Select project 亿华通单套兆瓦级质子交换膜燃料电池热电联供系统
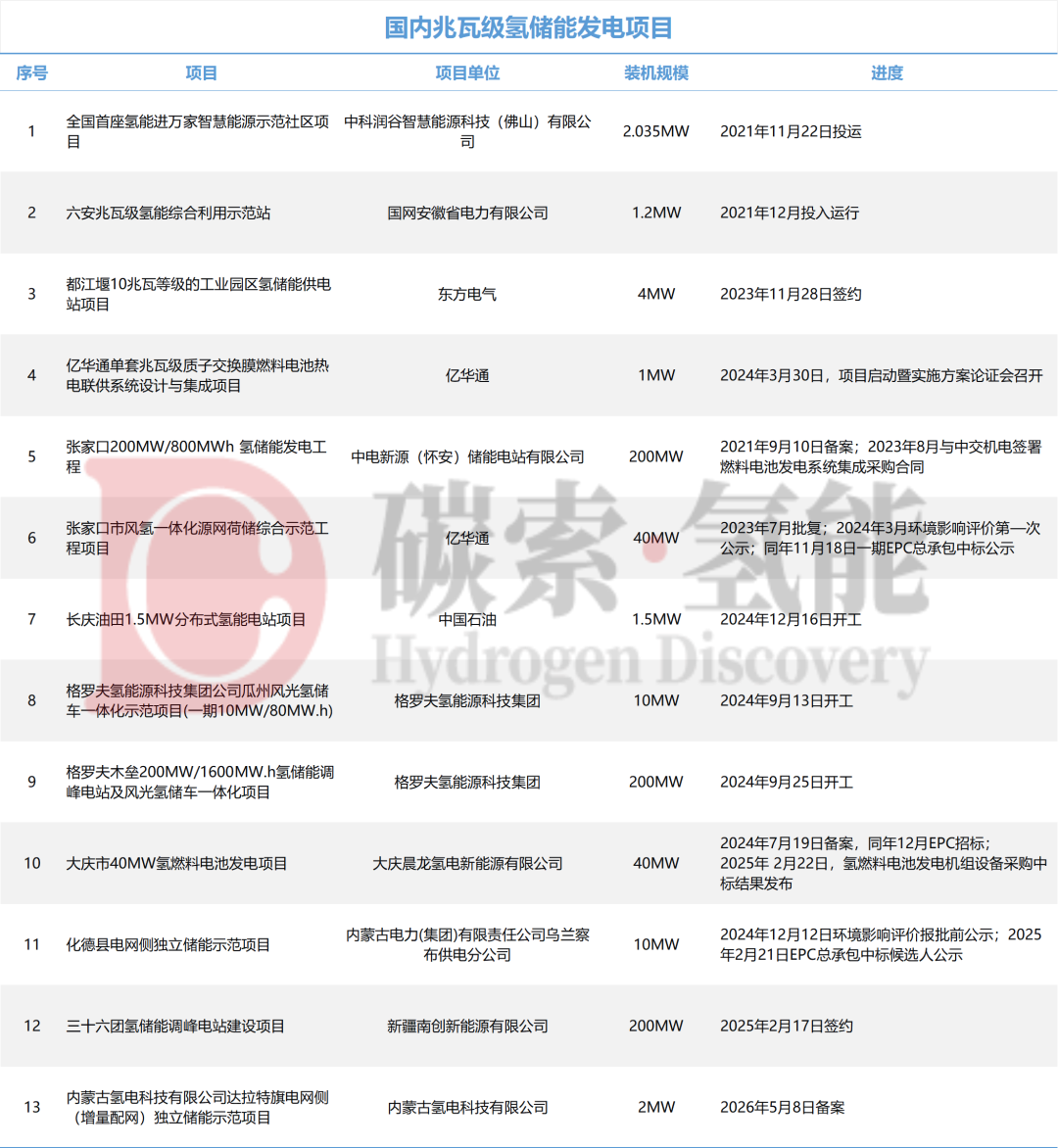1058x1148 pixels. [x=198, y=375]
